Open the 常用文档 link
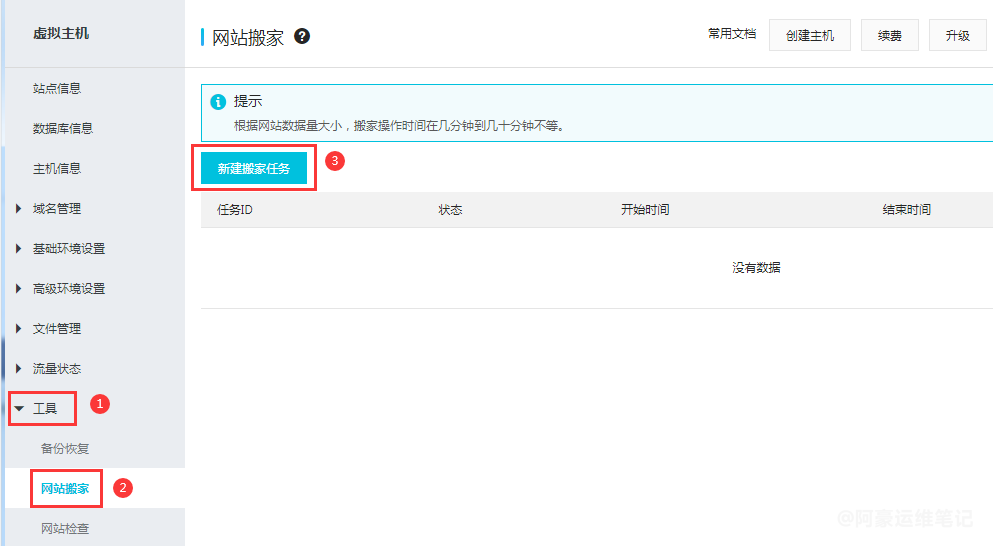Image resolution: width=993 pixels, height=546 pixels. coord(732,34)
